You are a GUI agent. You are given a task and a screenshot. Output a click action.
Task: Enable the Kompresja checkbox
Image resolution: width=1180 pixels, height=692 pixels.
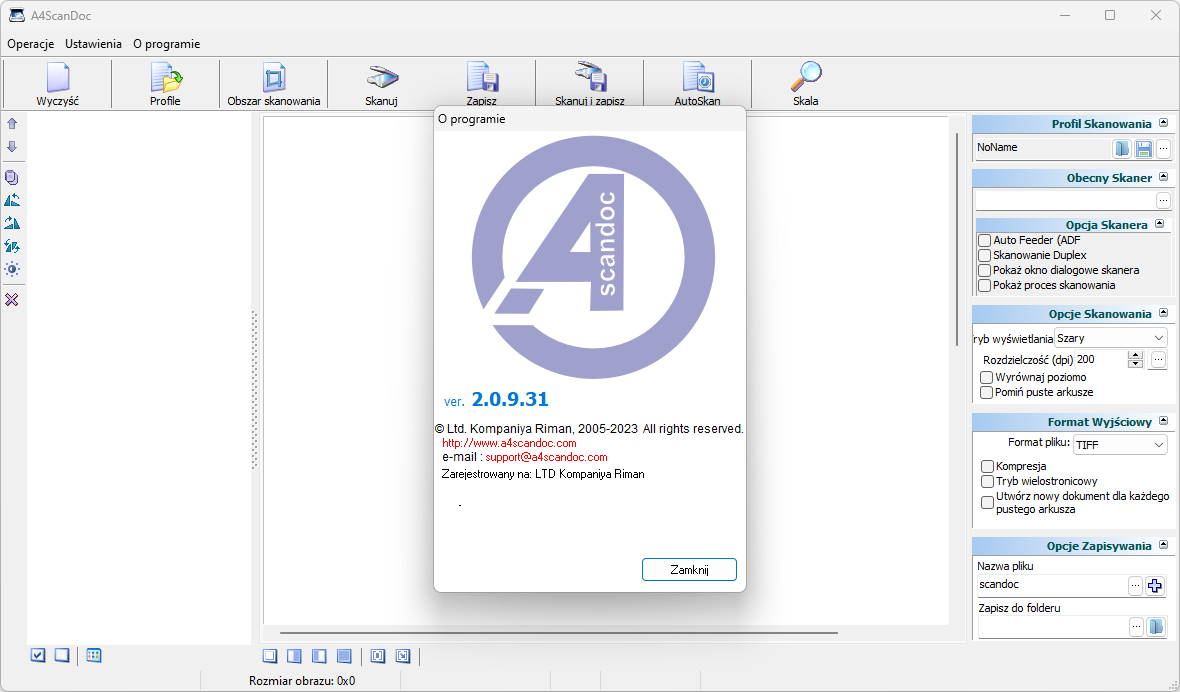click(987, 466)
